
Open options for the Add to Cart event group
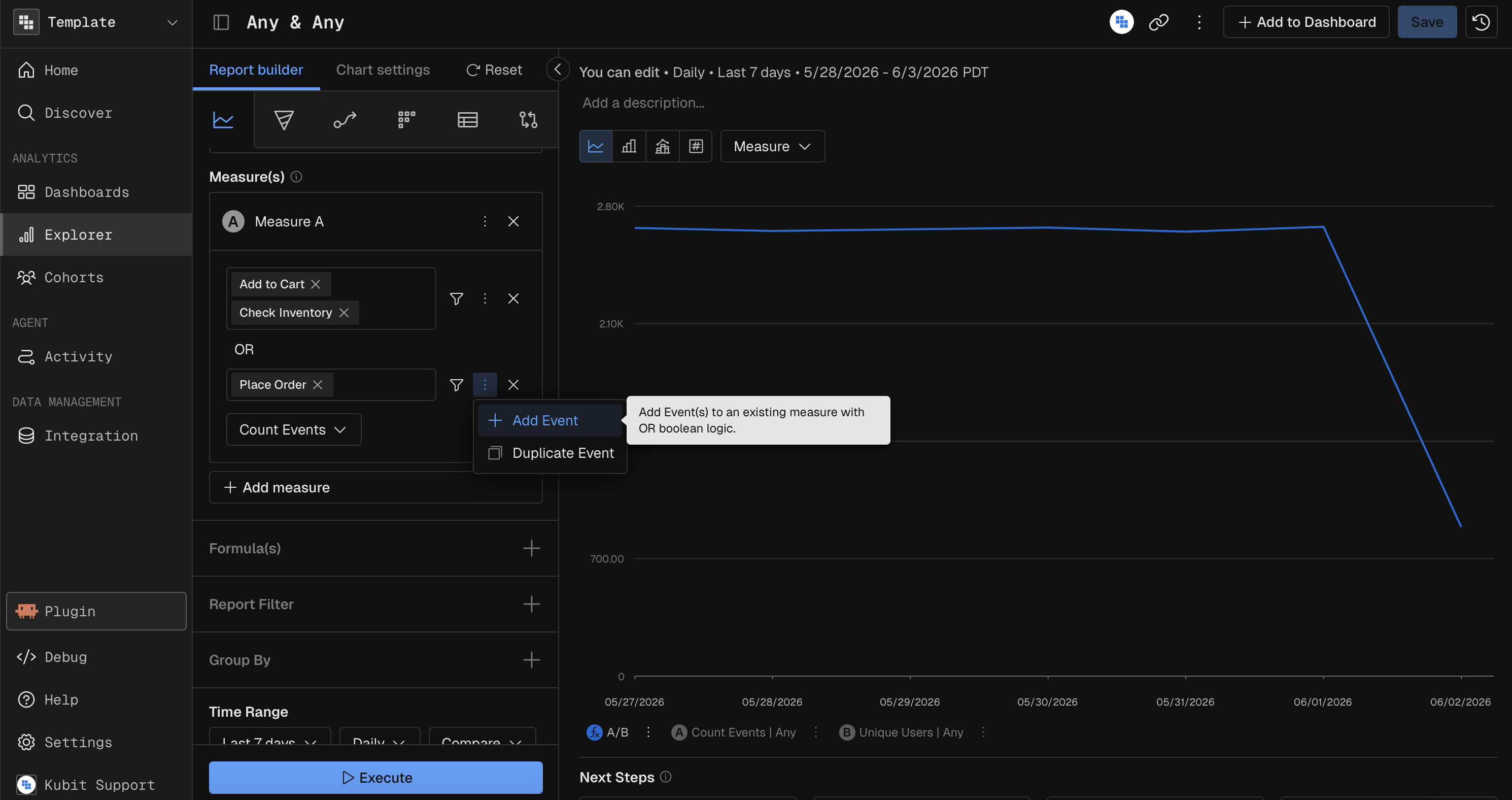(x=485, y=298)
